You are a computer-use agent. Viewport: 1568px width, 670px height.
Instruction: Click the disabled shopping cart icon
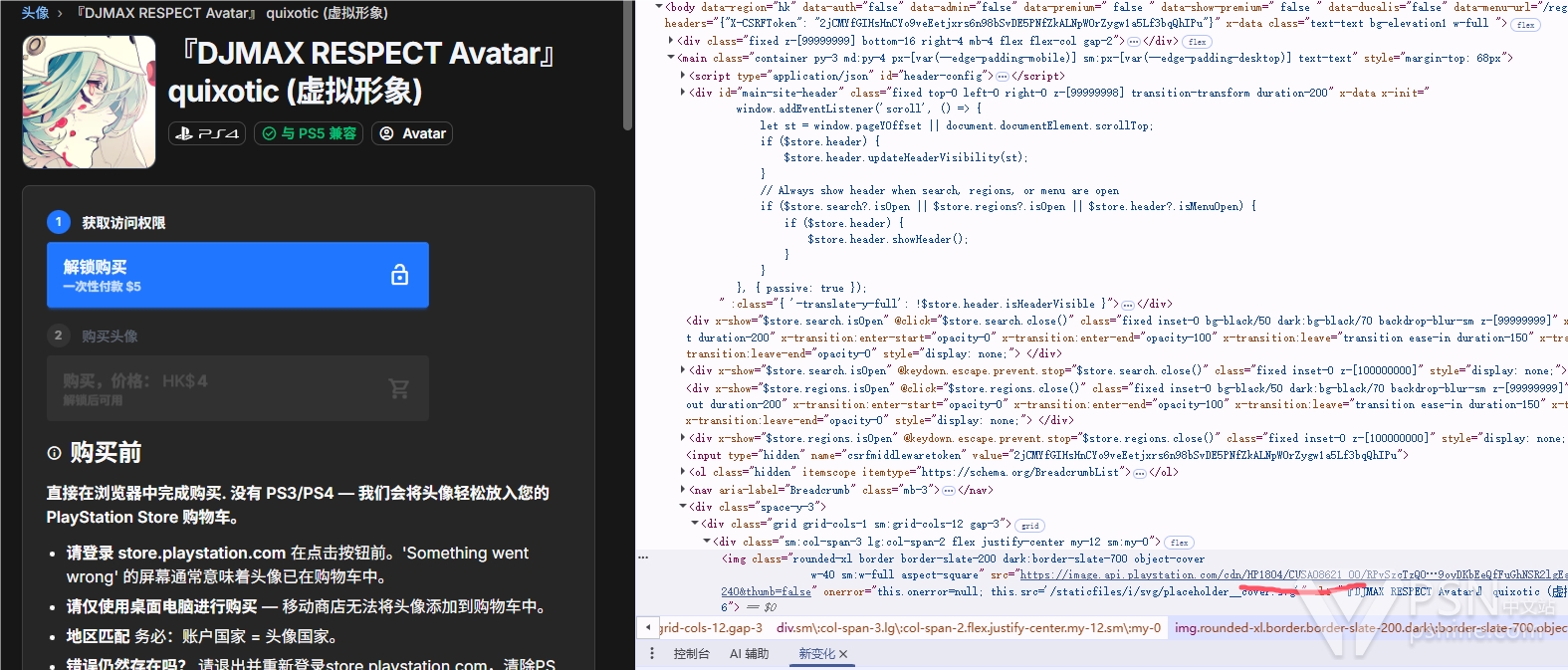399,388
